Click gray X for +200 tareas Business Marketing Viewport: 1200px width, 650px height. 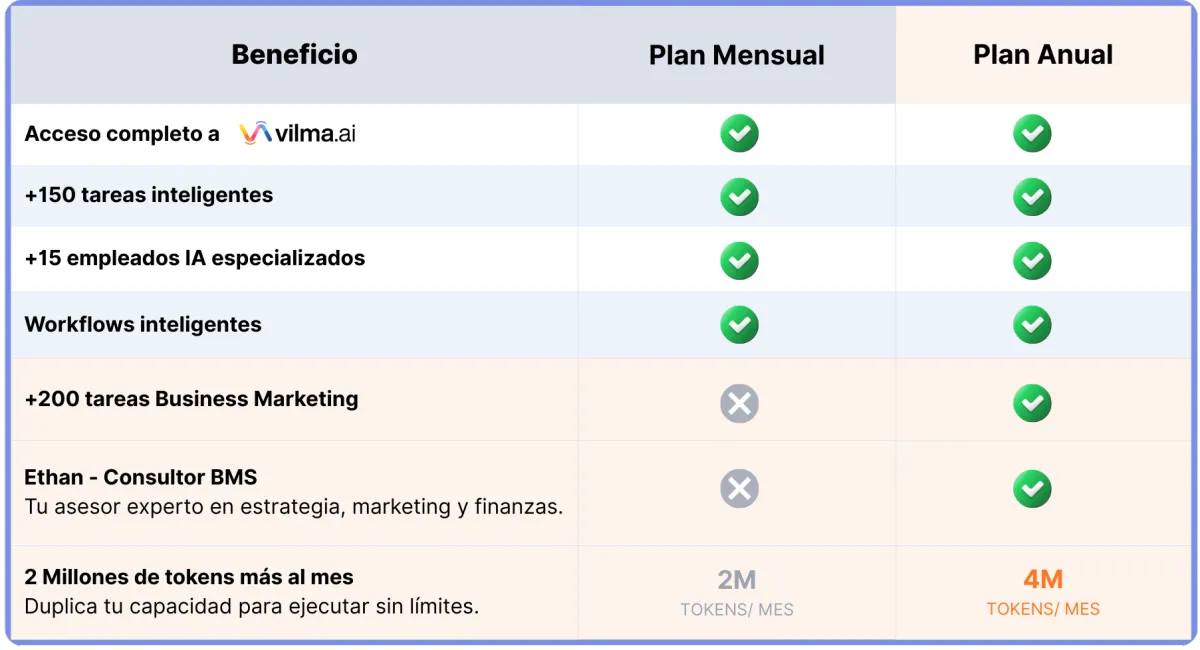coord(739,403)
